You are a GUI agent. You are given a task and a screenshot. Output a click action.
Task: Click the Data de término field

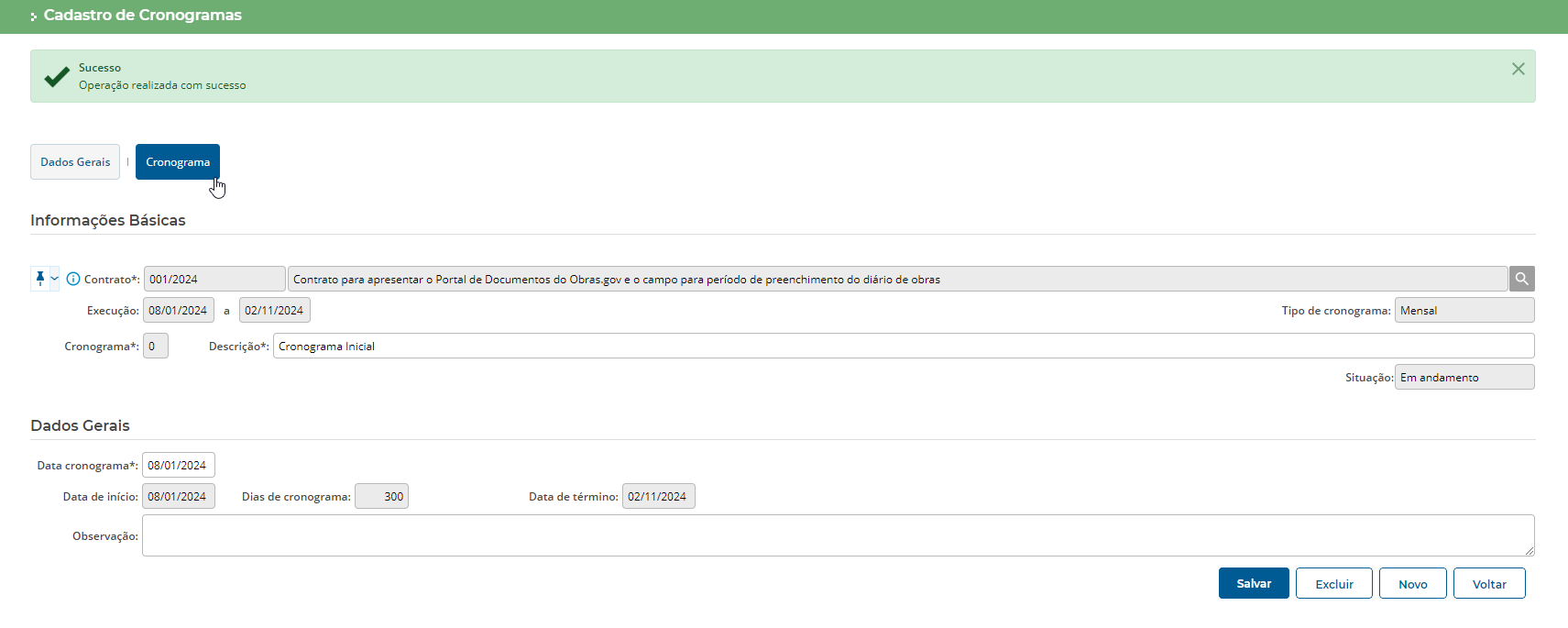(x=658, y=497)
